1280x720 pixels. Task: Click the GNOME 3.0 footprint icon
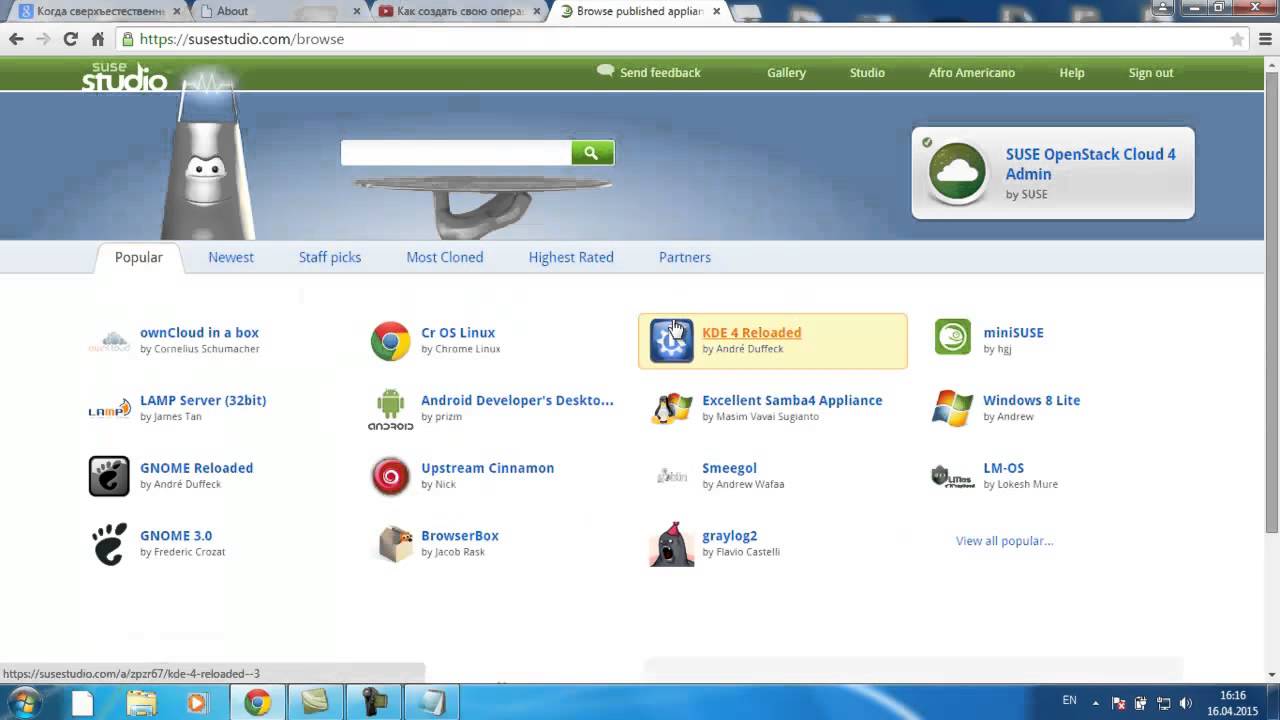(x=109, y=544)
